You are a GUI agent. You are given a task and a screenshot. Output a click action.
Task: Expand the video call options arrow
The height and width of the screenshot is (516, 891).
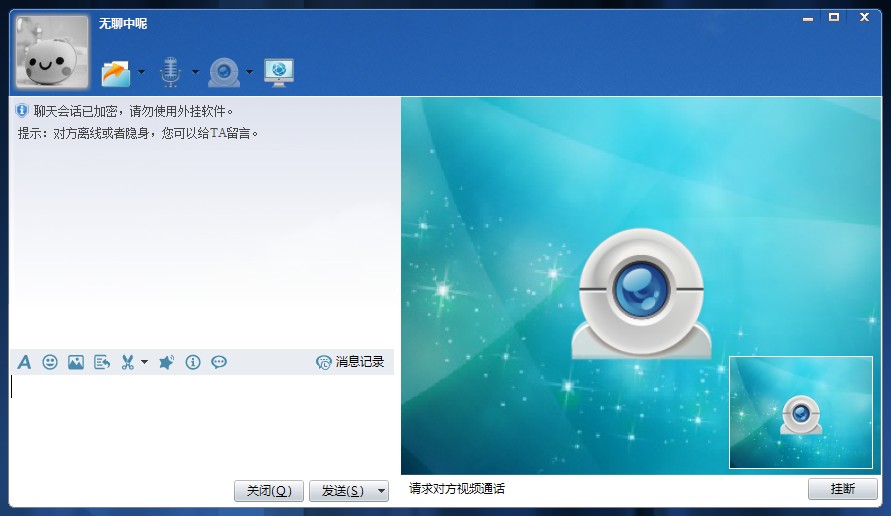pyautogui.click(x=249, y=72)
